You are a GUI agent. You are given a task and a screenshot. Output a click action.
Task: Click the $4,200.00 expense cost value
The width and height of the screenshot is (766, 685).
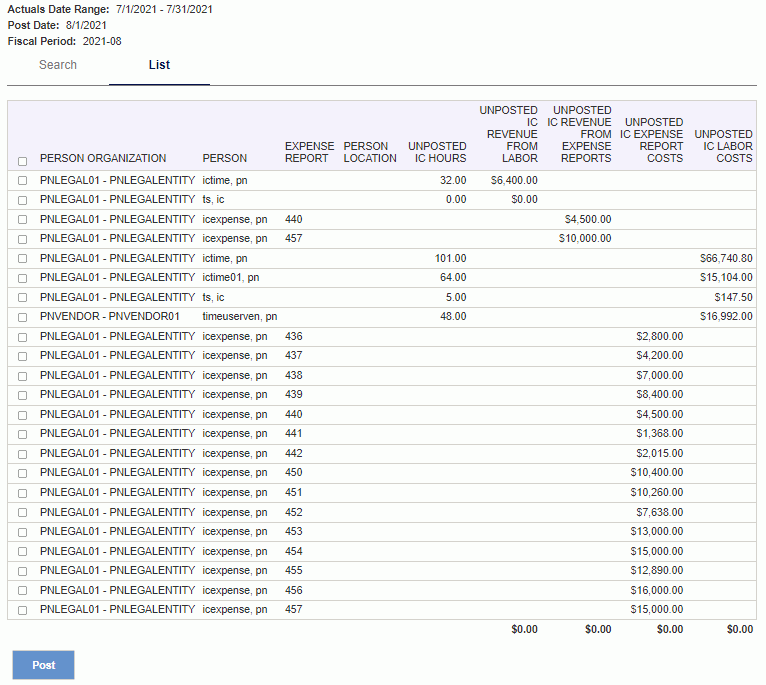(660, 356)
